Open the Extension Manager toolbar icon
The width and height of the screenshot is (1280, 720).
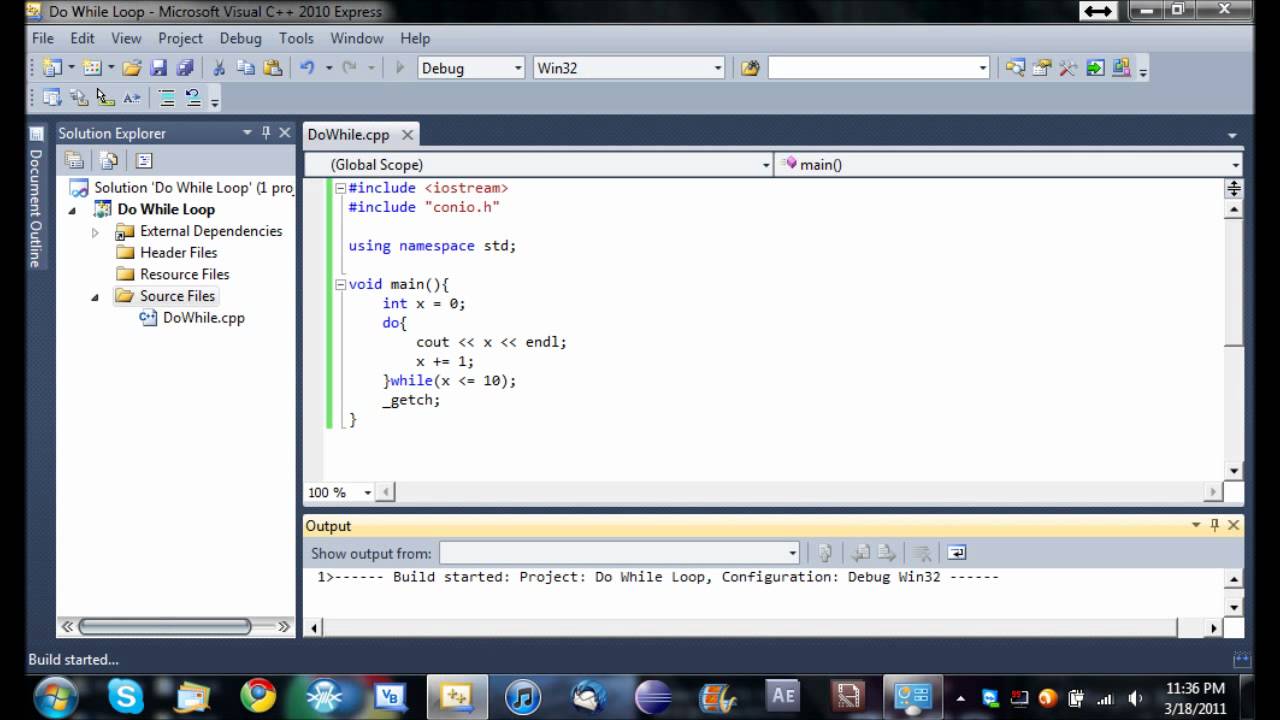coord(1121,68)
